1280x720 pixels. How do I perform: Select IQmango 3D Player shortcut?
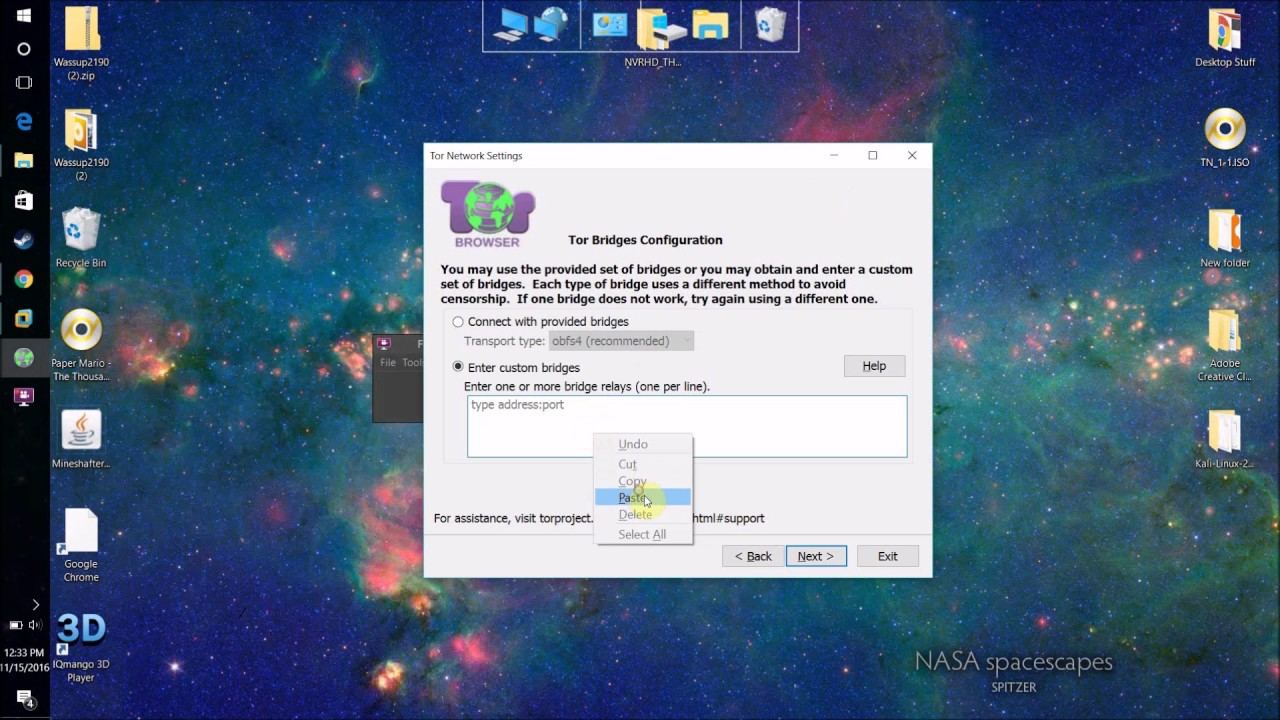pyautogui.click(x=81, y=647)
